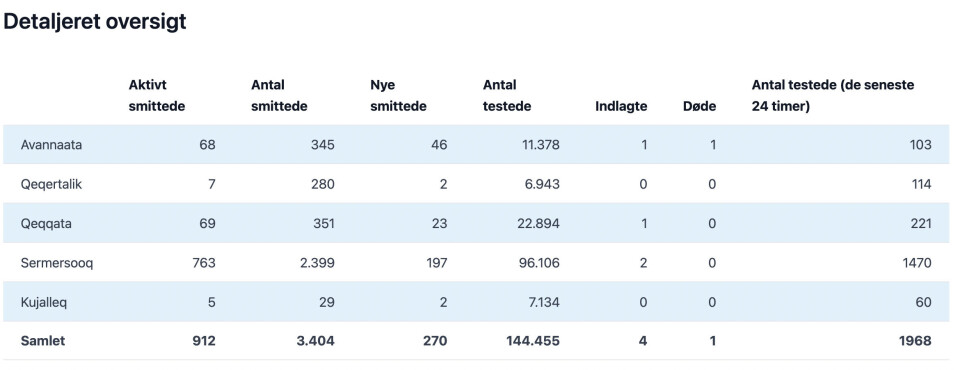Select Kujalleq total infected value 29
The image size is (960, 370).
coord(326,302)
